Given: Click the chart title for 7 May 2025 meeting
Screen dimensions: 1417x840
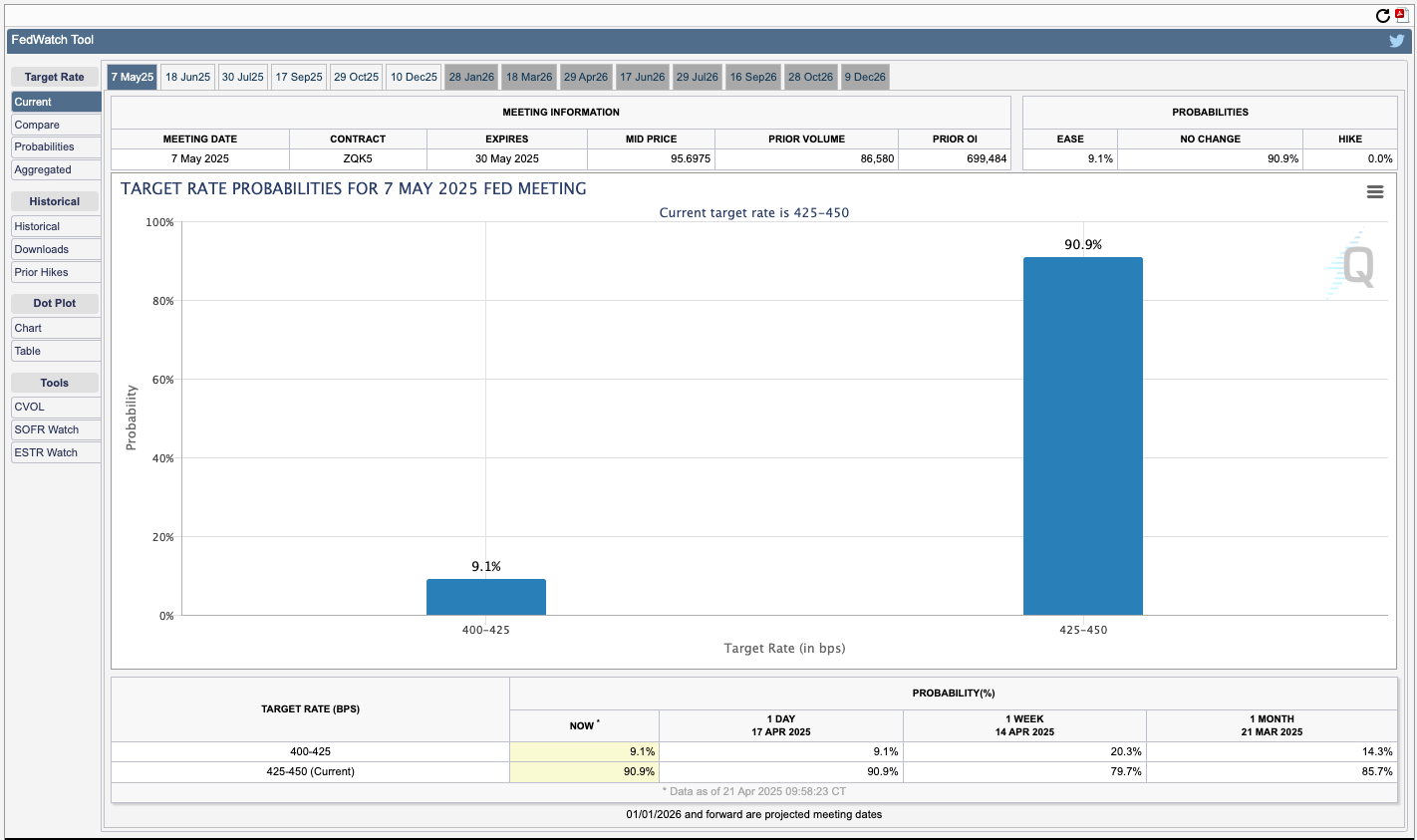Looking at the screenshot, I should [354, 188].
